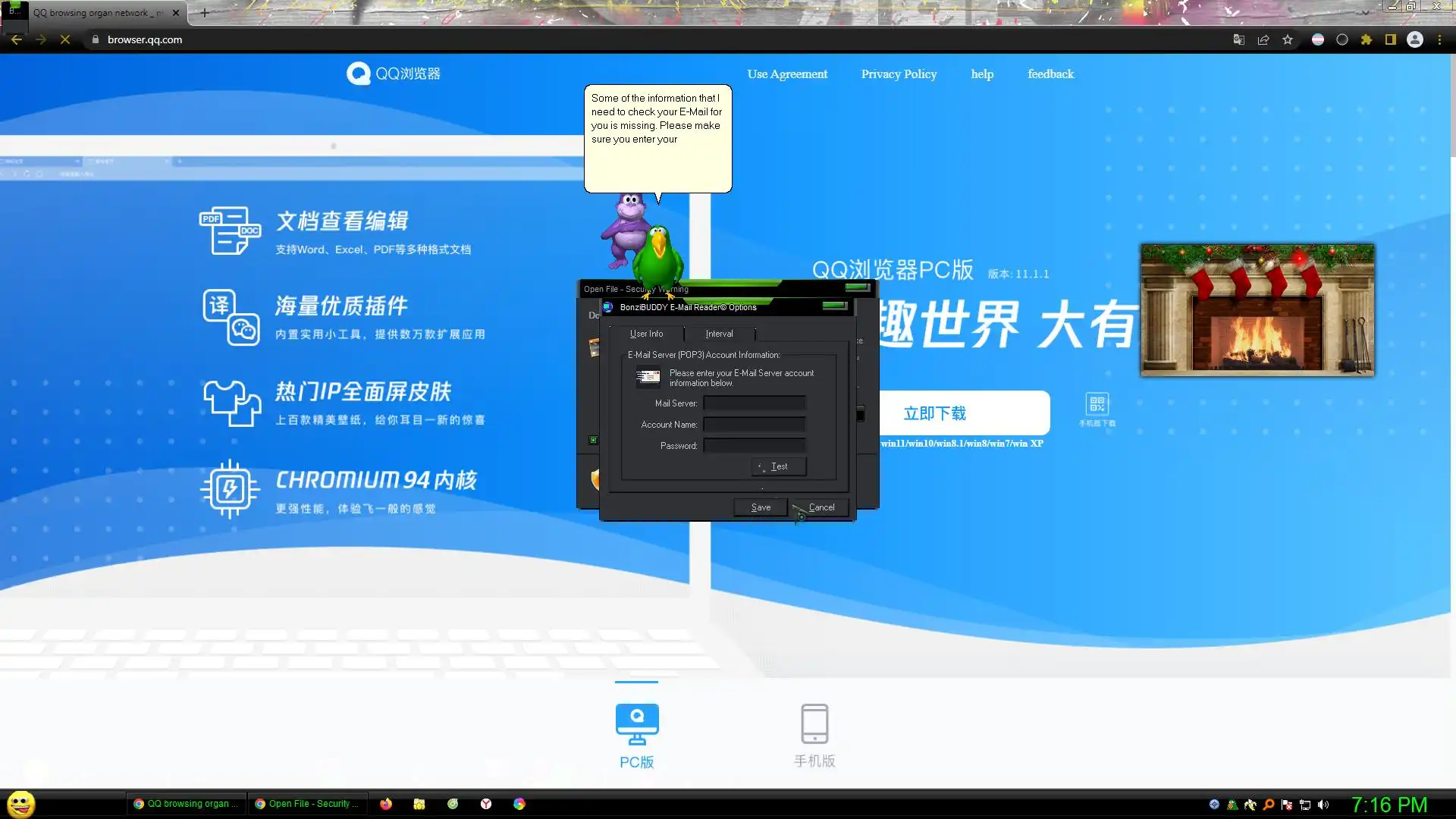This screenshot has width=1456, height=819.
Task: Open Yandex browser from the taskbar
Action: (486, 804)
